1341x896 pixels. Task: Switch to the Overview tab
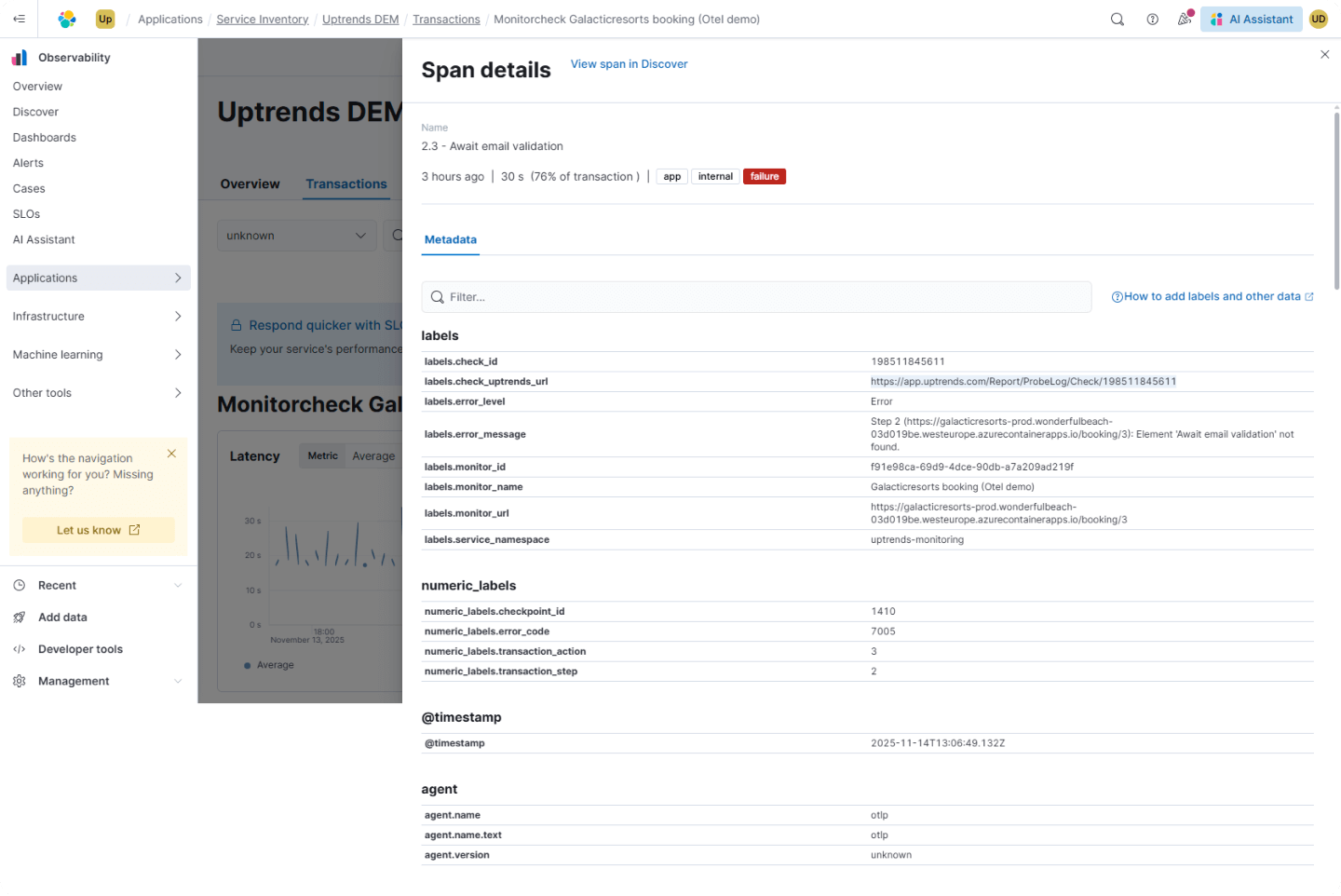click(x=250, y=183)
